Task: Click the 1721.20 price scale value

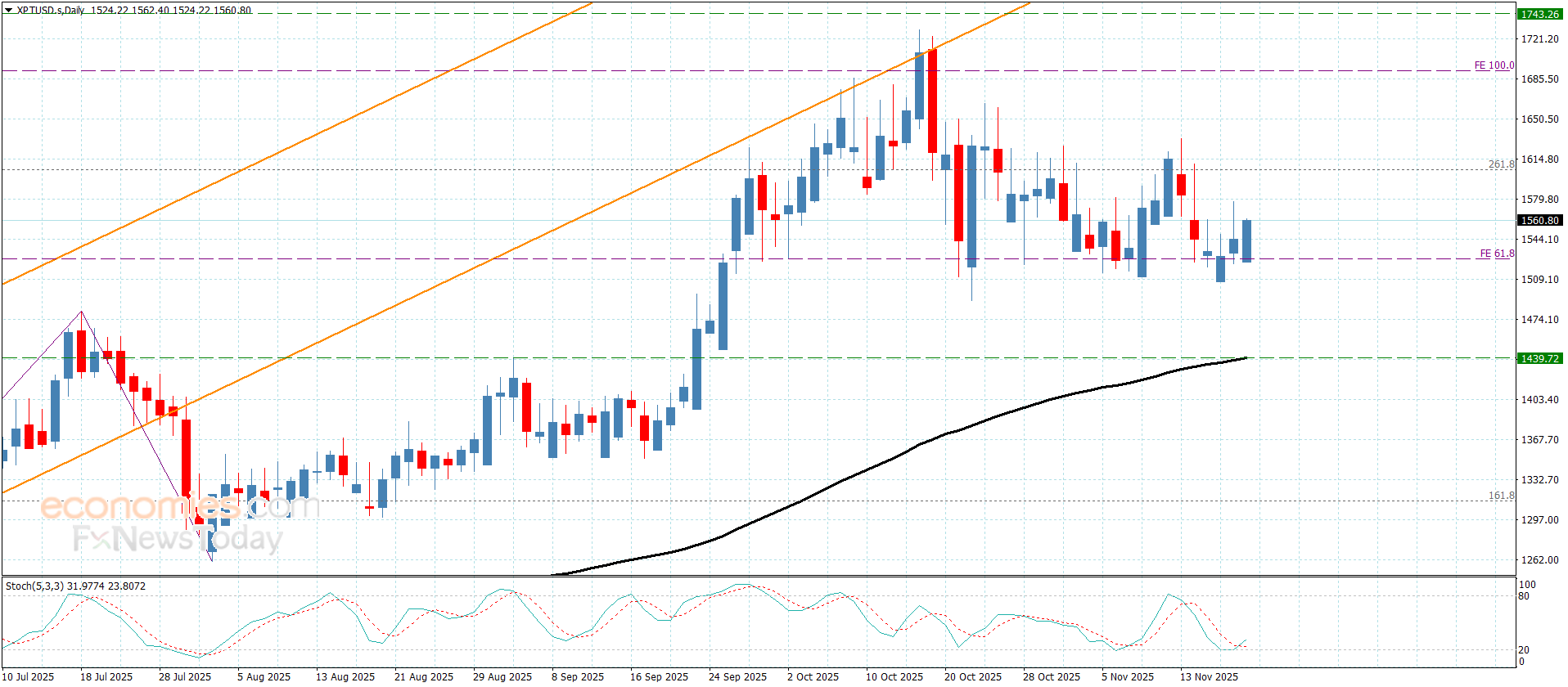Action: [1539, 38]
